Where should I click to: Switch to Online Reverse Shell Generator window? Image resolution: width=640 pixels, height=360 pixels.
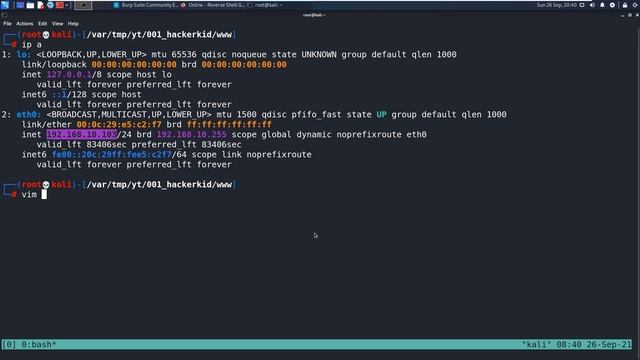(213, 5)
